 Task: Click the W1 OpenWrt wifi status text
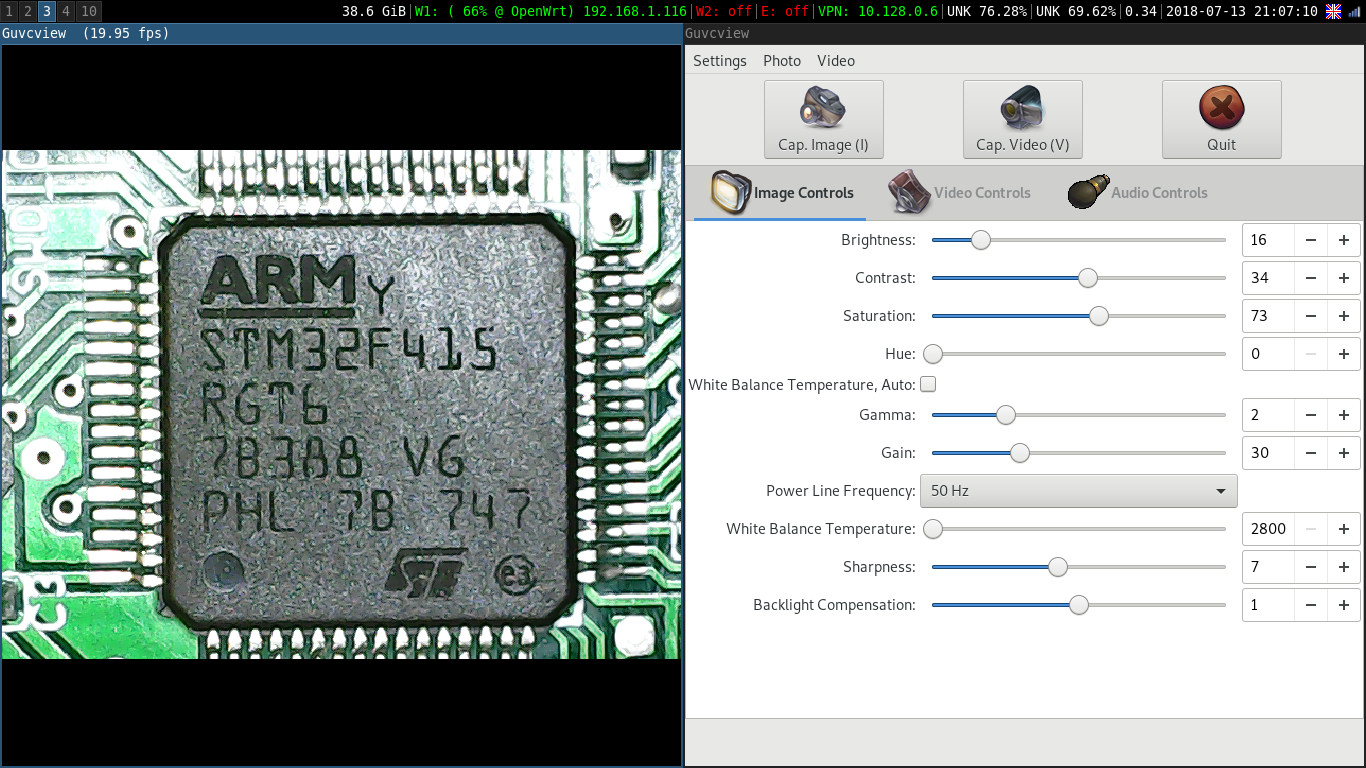[x=550, y=11]
